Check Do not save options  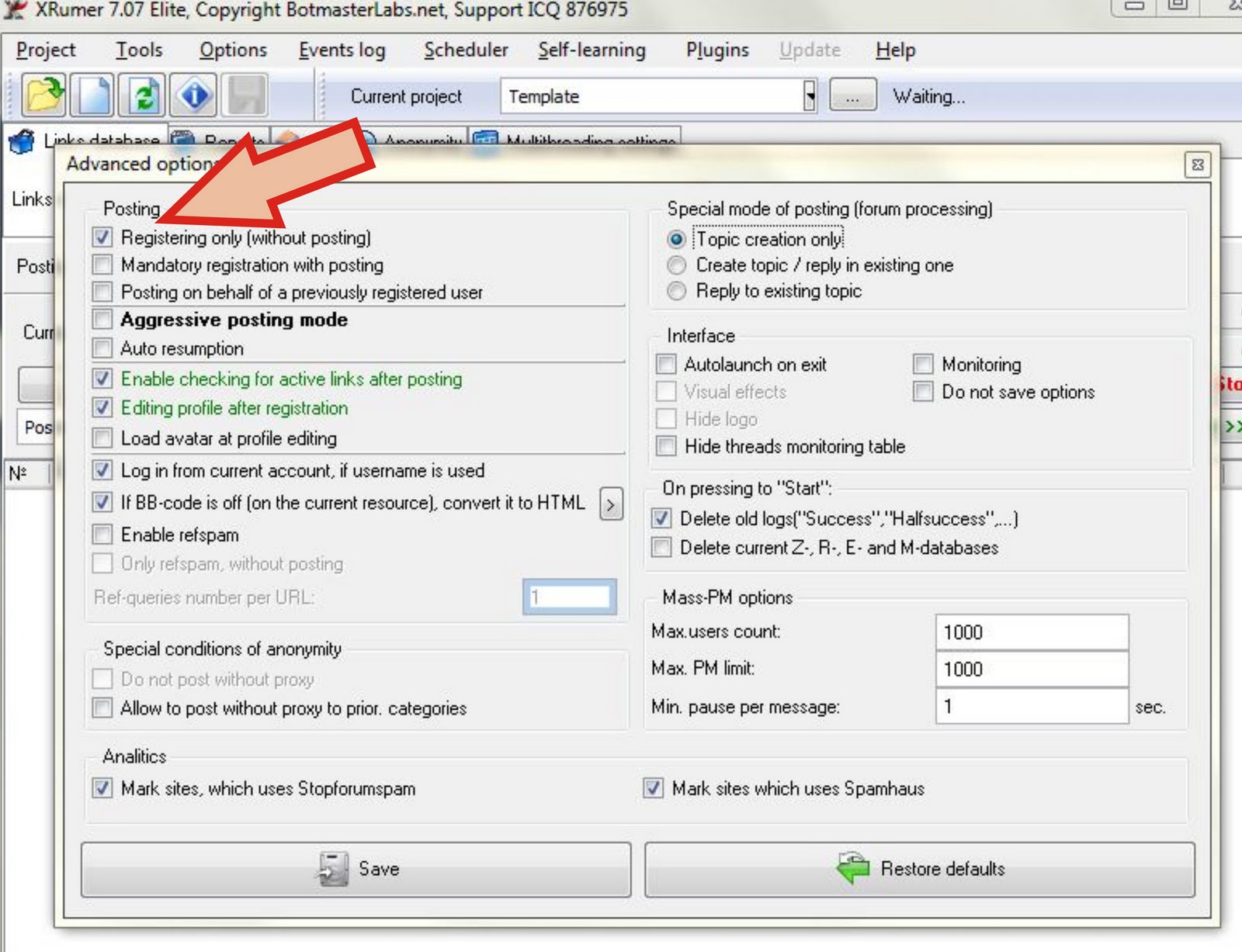click(923, 391)
